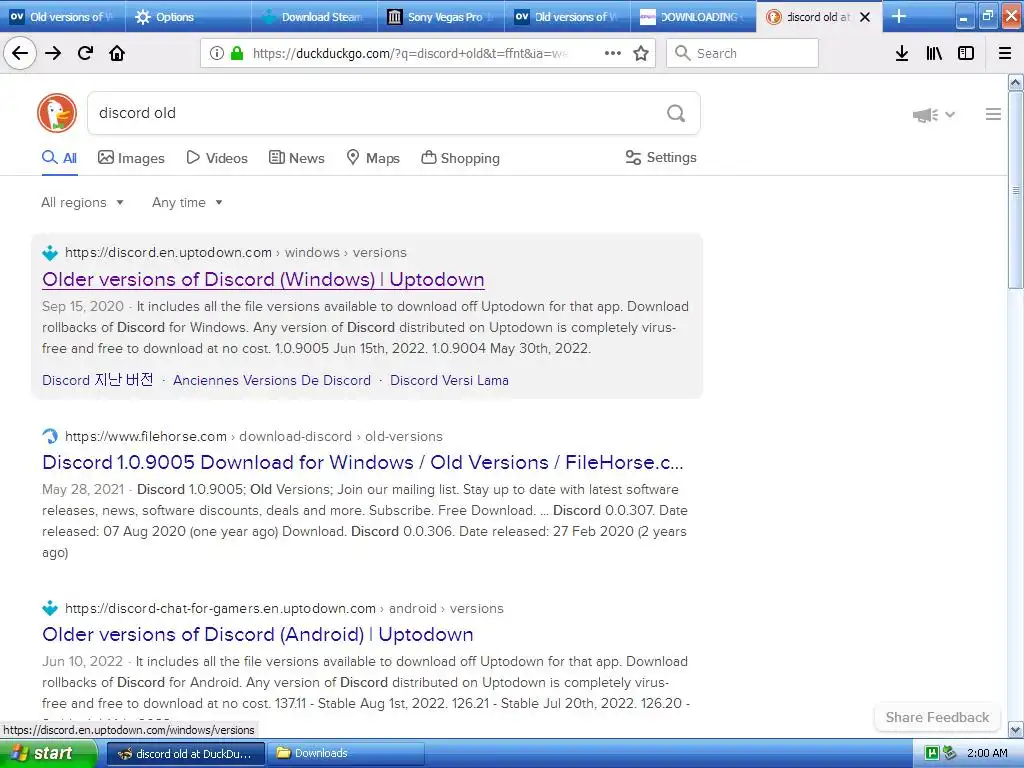Go back to the previous page
The image size is (1024, 768).
tap(20, 53)
